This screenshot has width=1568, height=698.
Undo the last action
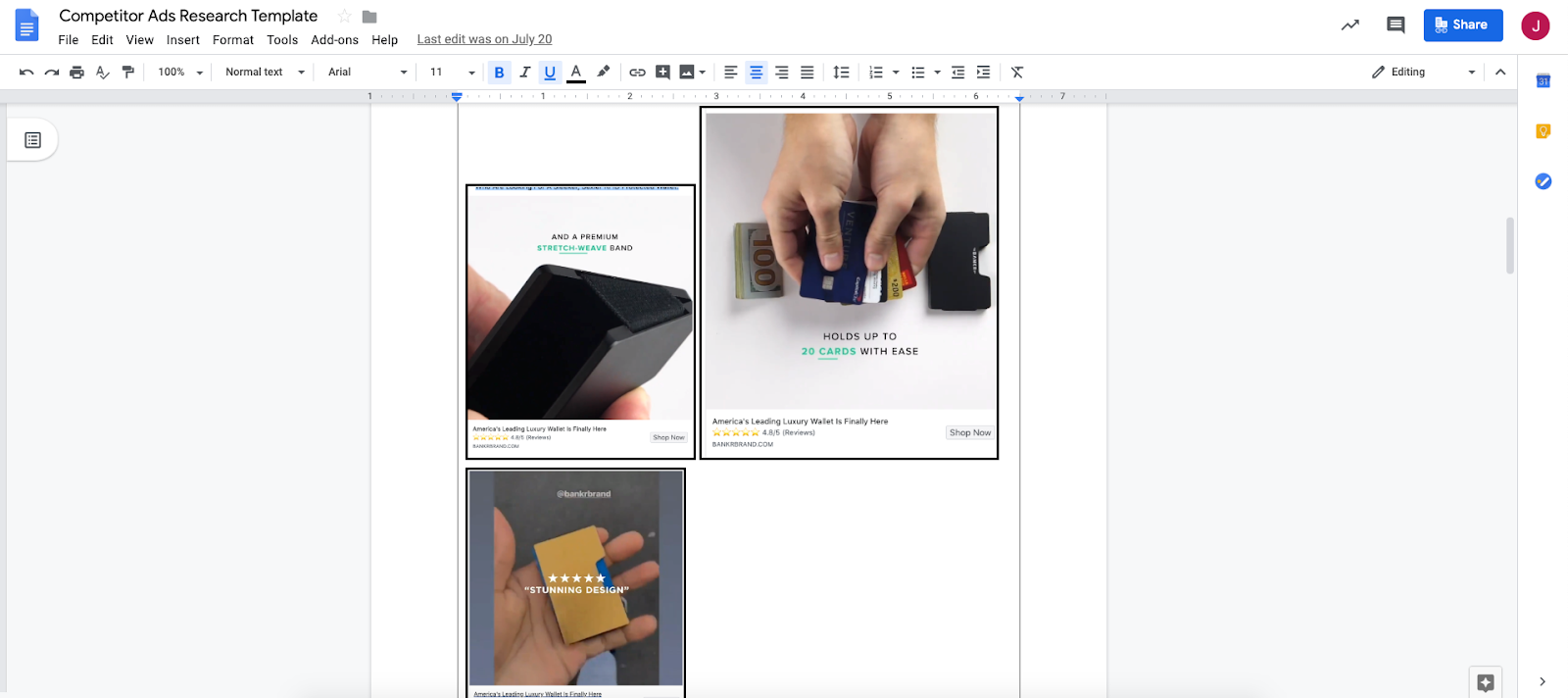click(x=26, y=72)
